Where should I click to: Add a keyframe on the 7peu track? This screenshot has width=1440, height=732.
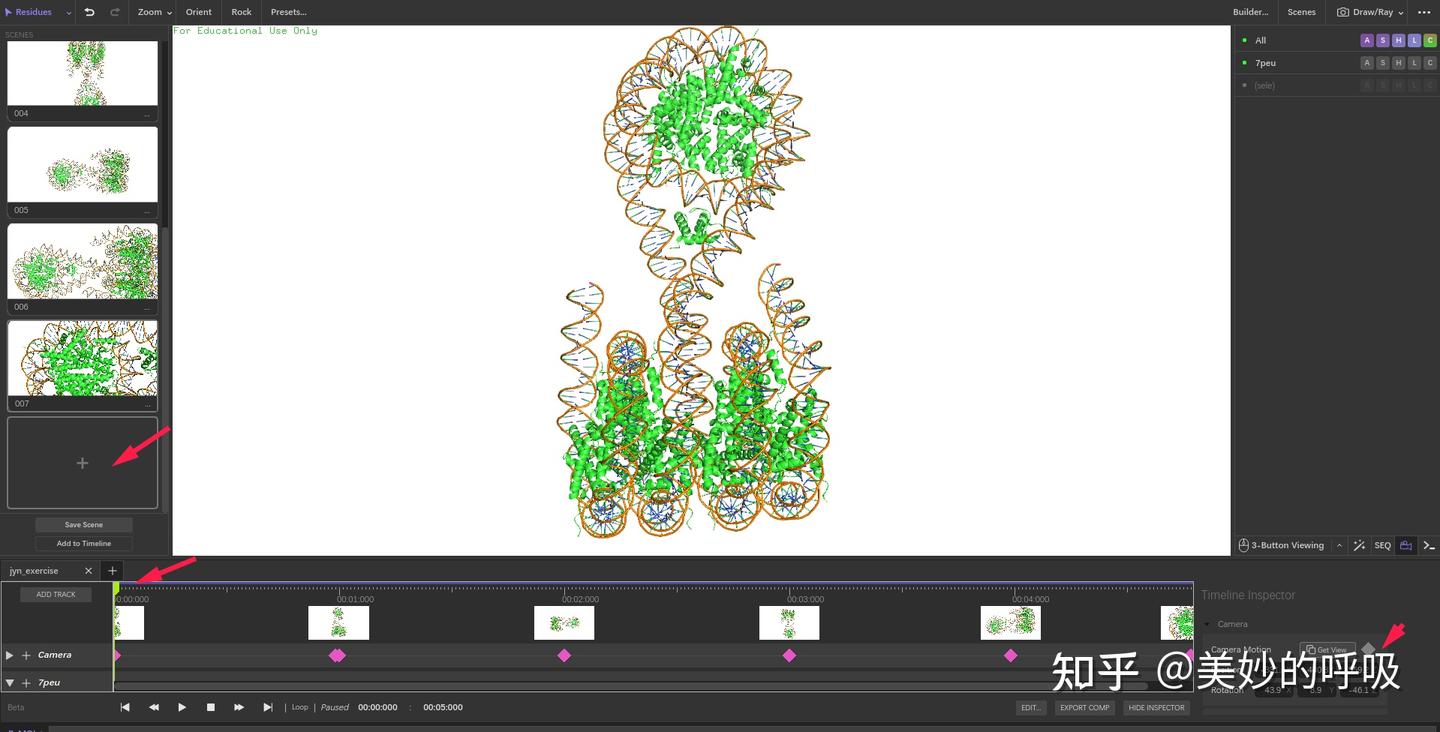coord(26,682)
